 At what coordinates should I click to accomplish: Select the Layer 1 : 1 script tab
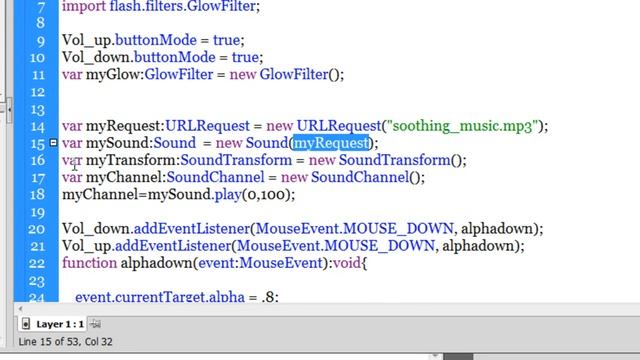(x=53, y=324)
